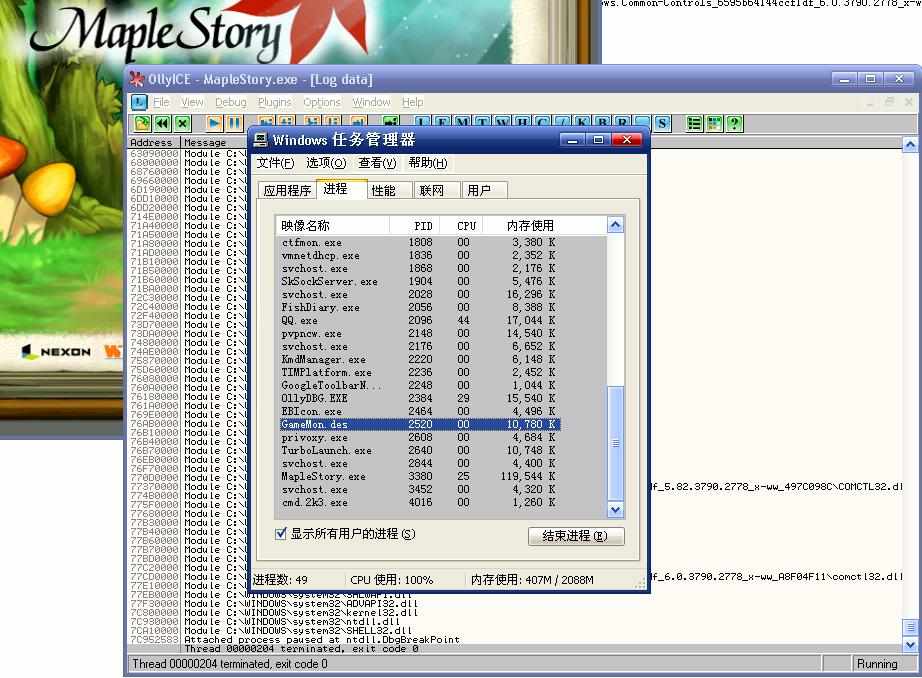Switch to the 性能 tab
Viewport: 922px width, 678px height.
pos(389,190)
